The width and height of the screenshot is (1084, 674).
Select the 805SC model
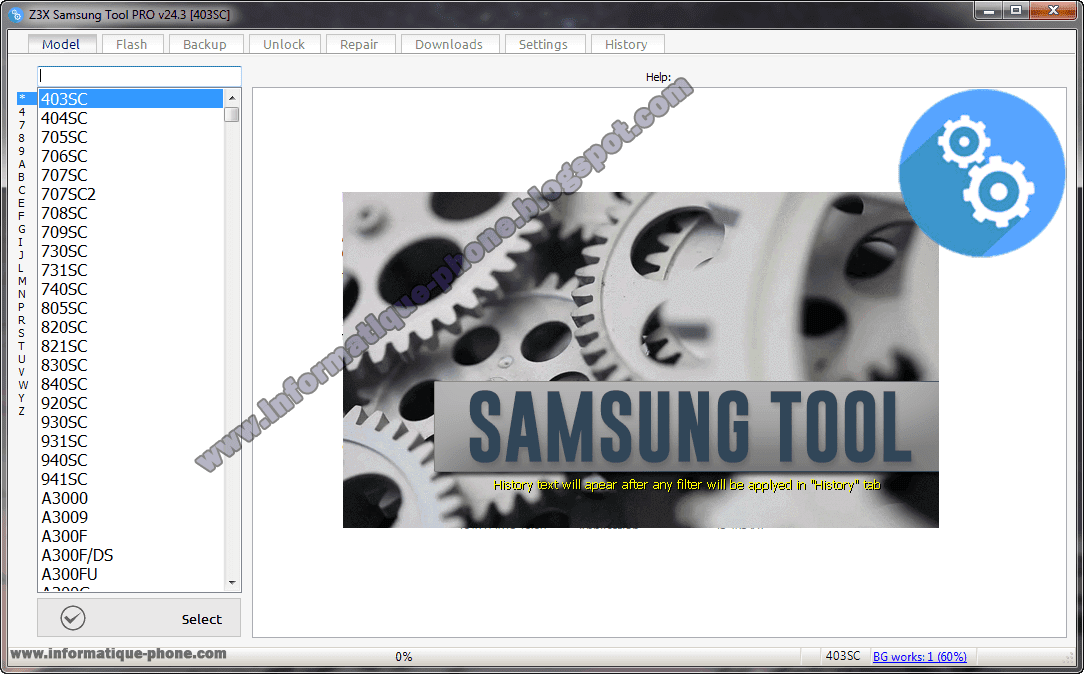point(131,308)
